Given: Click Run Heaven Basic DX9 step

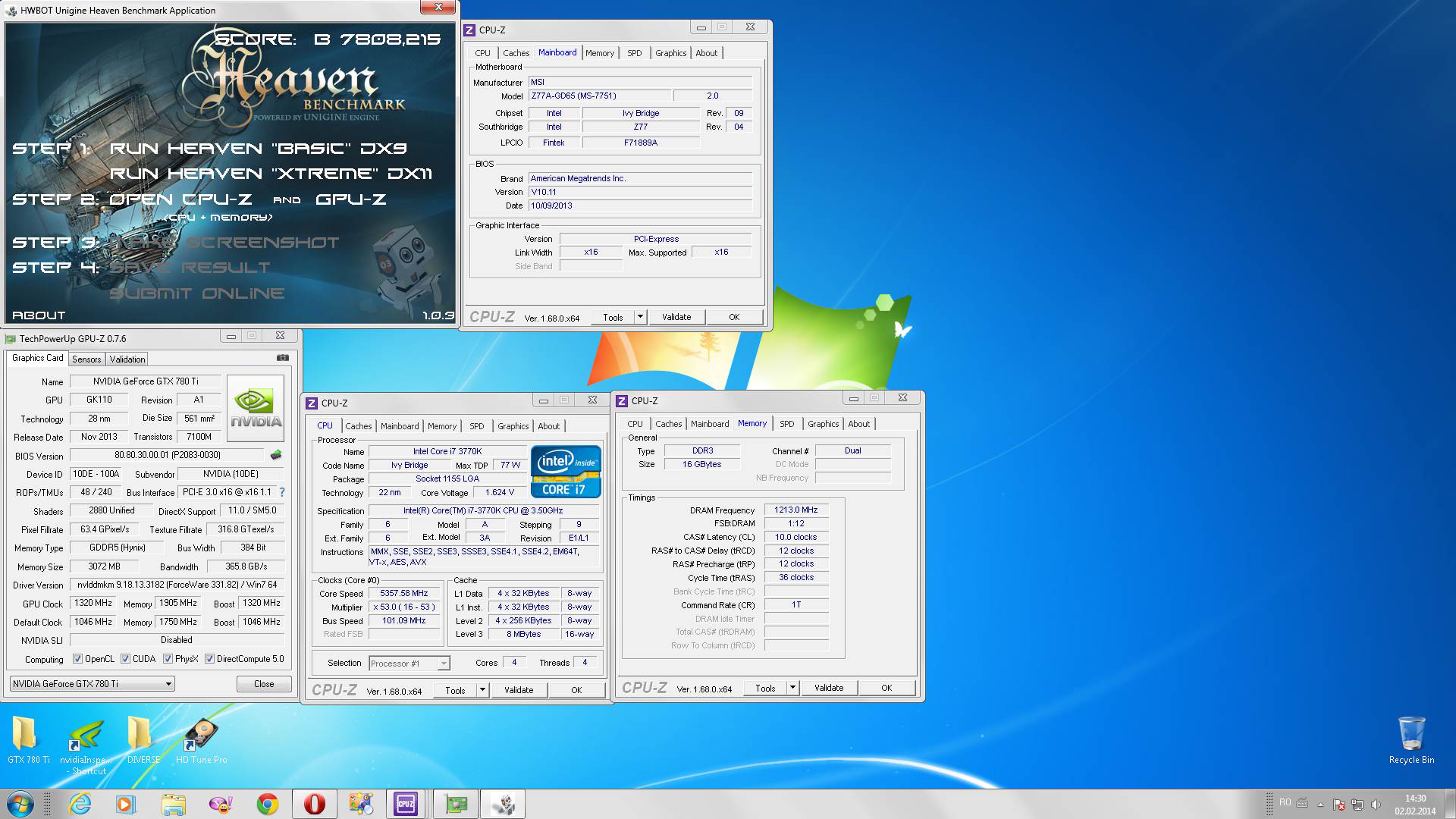Looking at the screenshot, I should 258,149.
